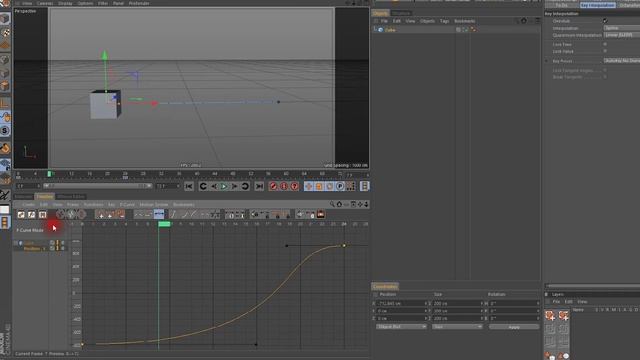This screenshot has width=640, height=360.
Task: Open the Coordinates tab
Action: pos(385,287)
